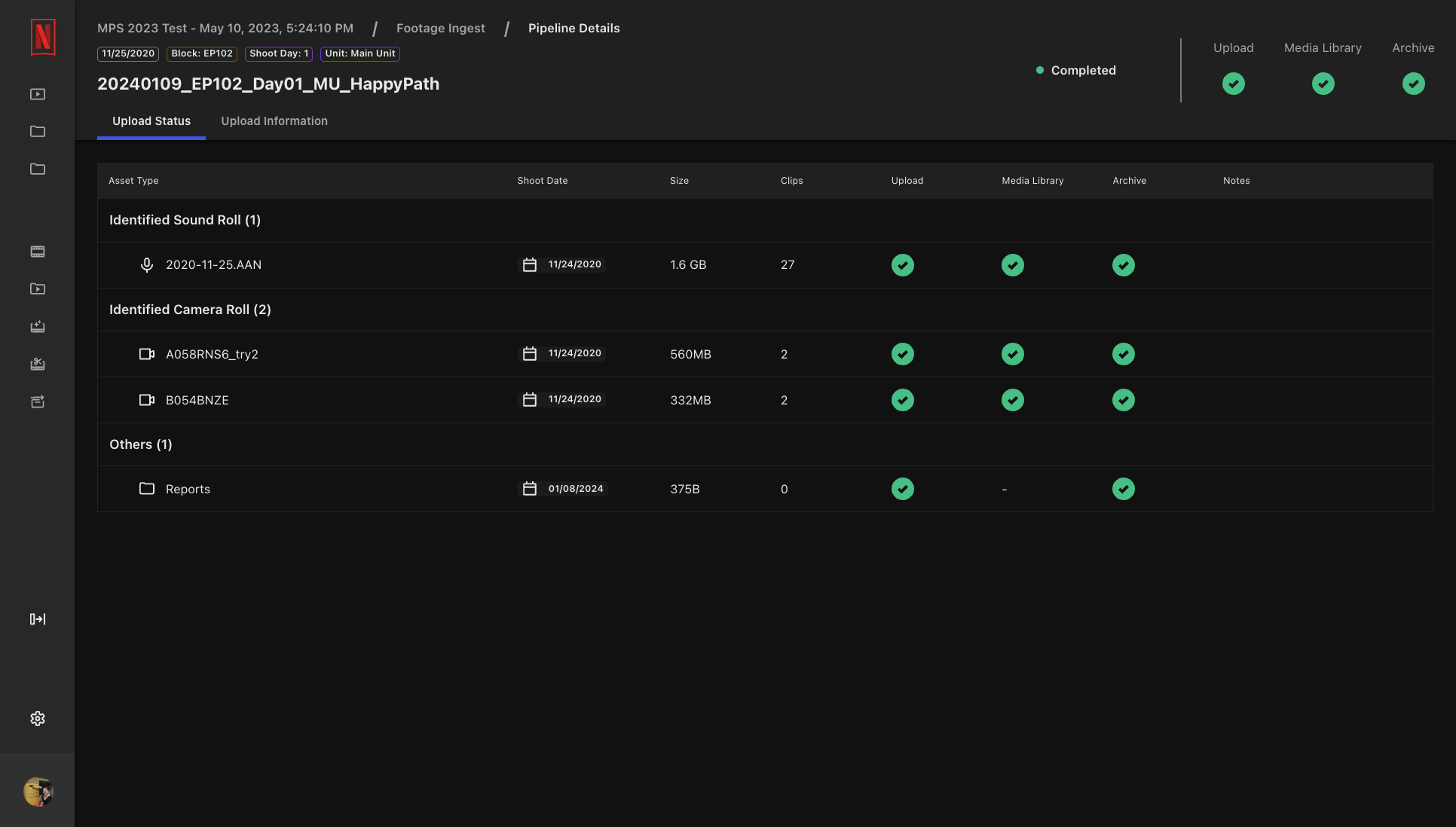Open the dailies sparkle filmstrip icon
The height and width of the screenshot is (827, 1456).
click(x=37, y=326)
